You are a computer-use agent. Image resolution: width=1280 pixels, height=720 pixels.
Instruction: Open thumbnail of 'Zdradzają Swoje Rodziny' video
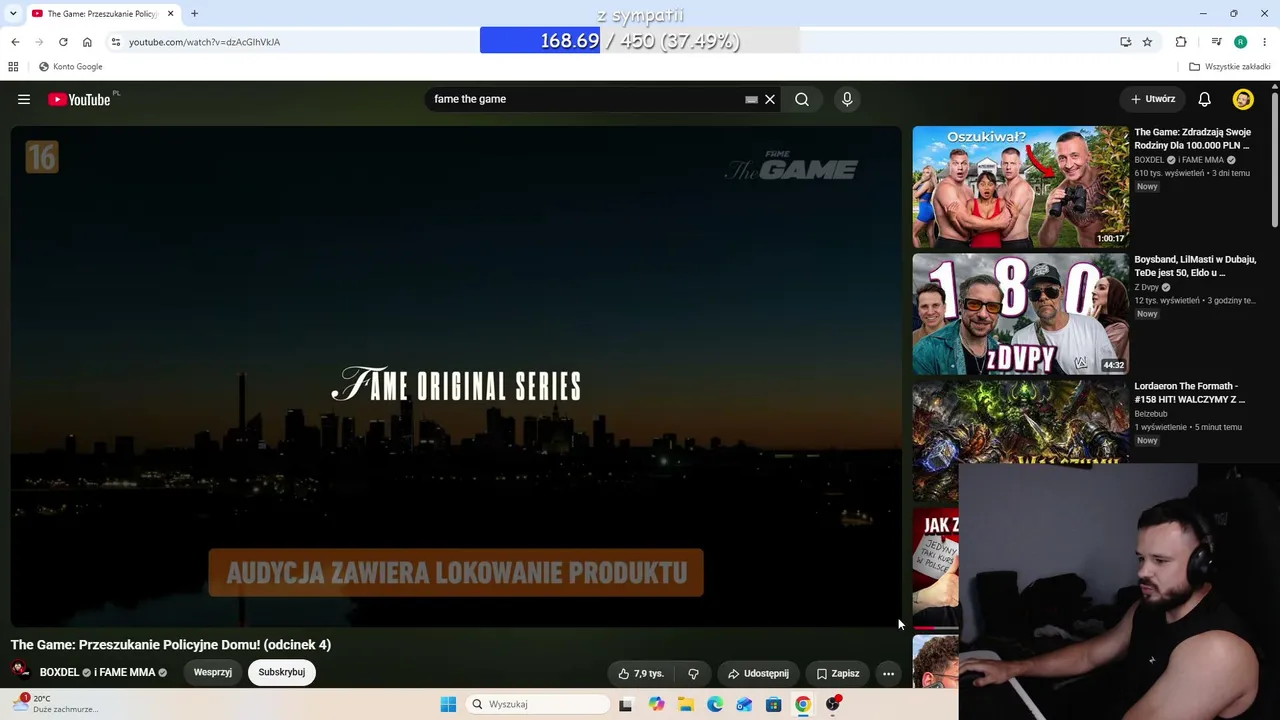[x=1020, y=186]
